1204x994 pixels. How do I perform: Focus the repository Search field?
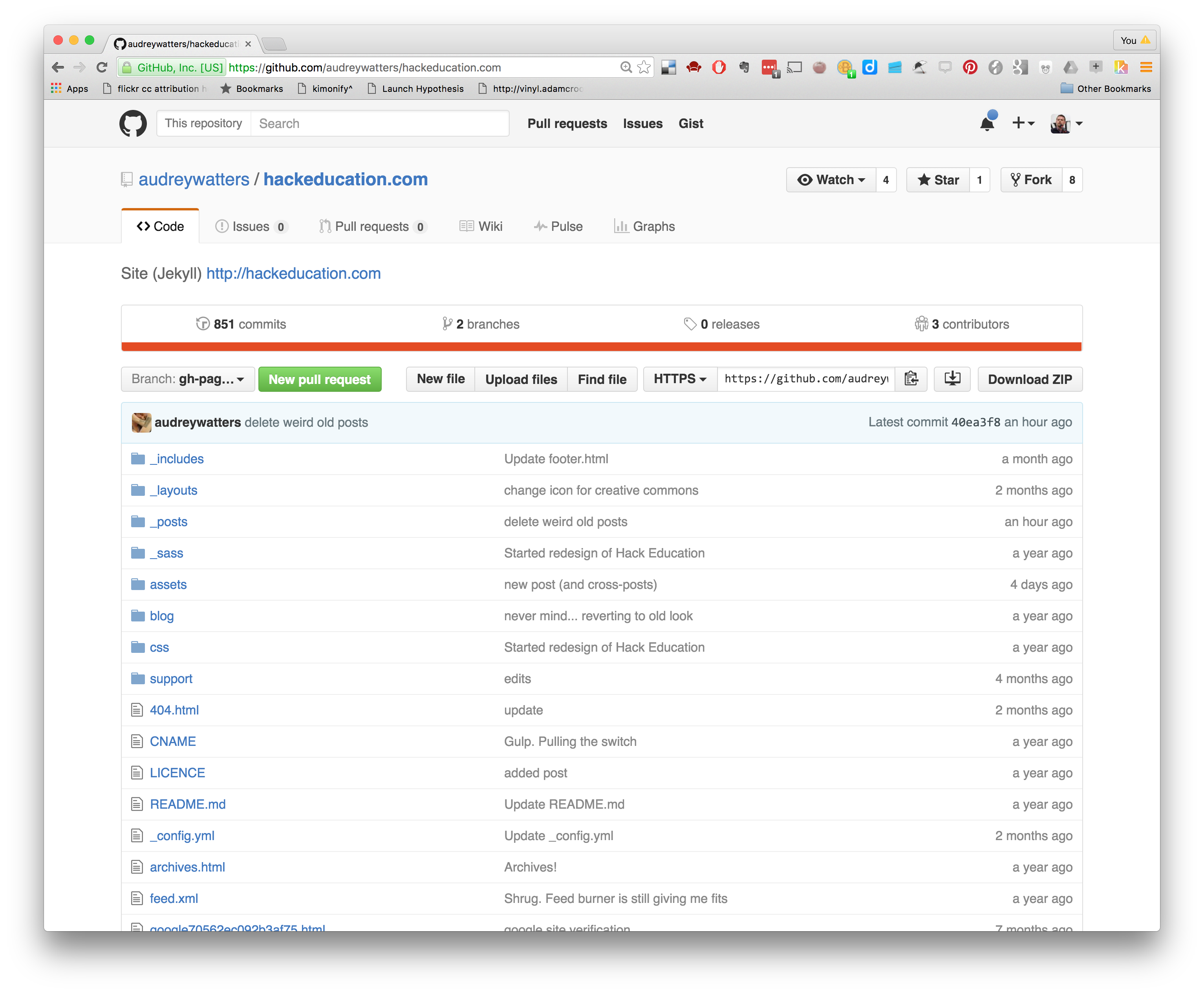tap(380, 123)
